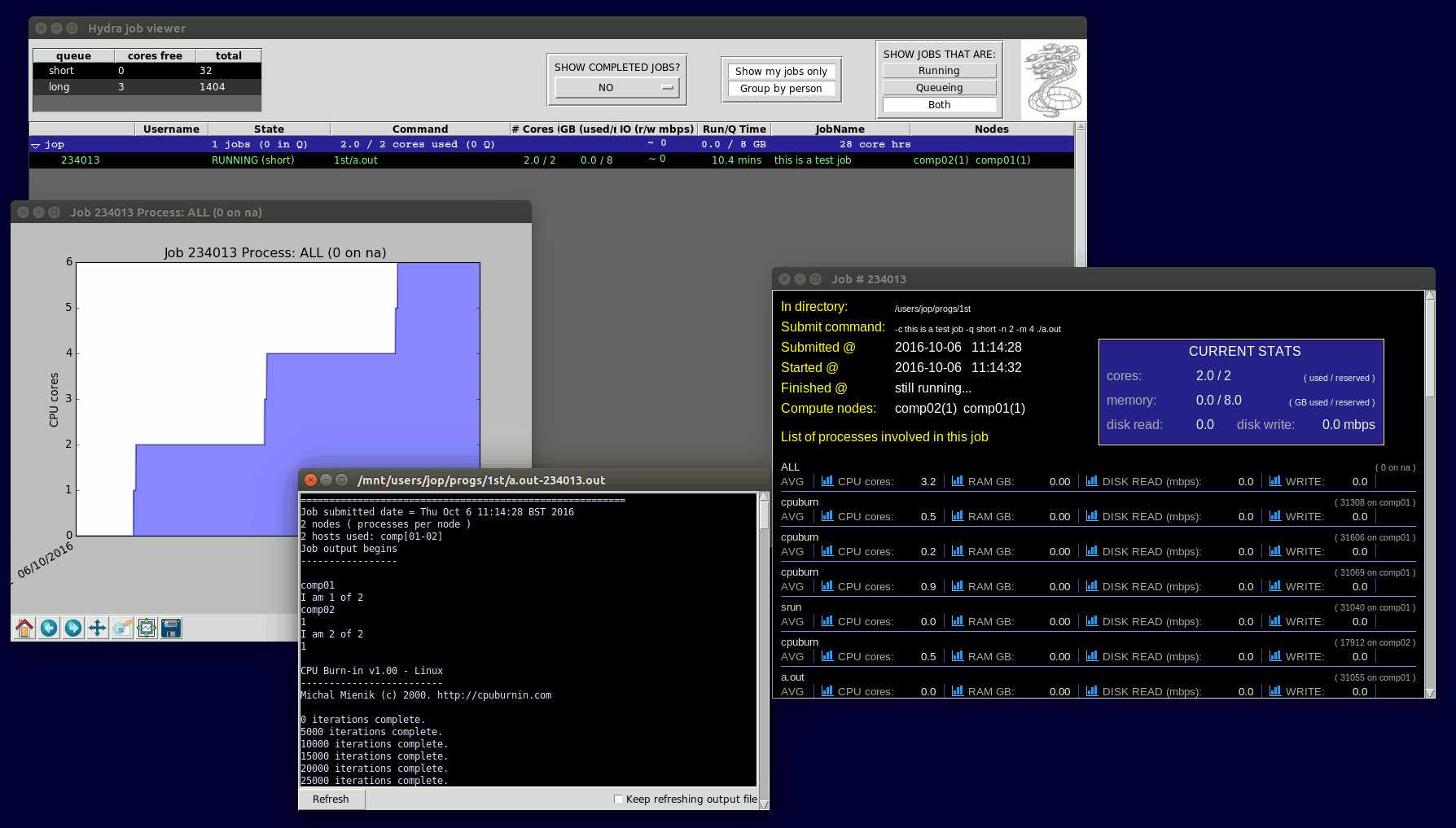Plot CPU cores for cpuburn process 31069
The width and height of the screenshot is (1456, 828).
point(827,586)
